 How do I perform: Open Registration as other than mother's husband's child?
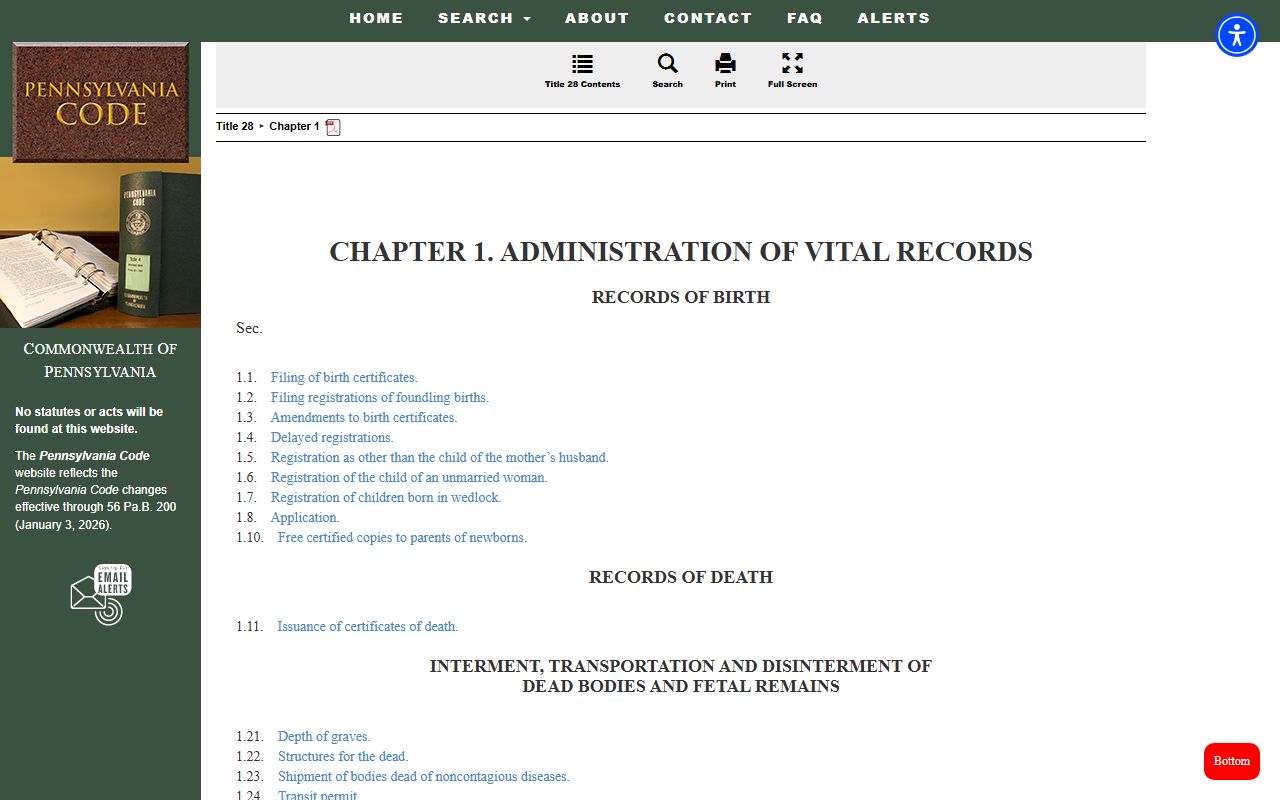440,457
